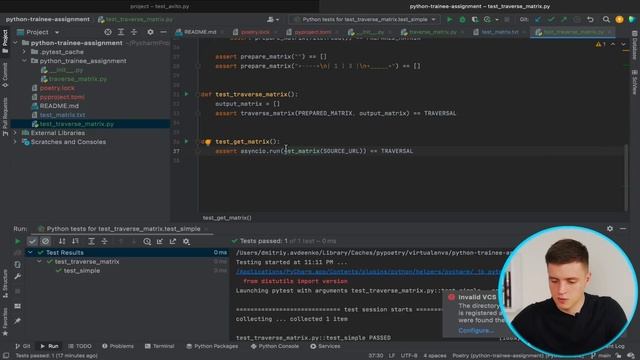Switch to traverse_matrix.py editor tab
The width and height of the screenshot is (640, 360).
click(x=432, y=32)
